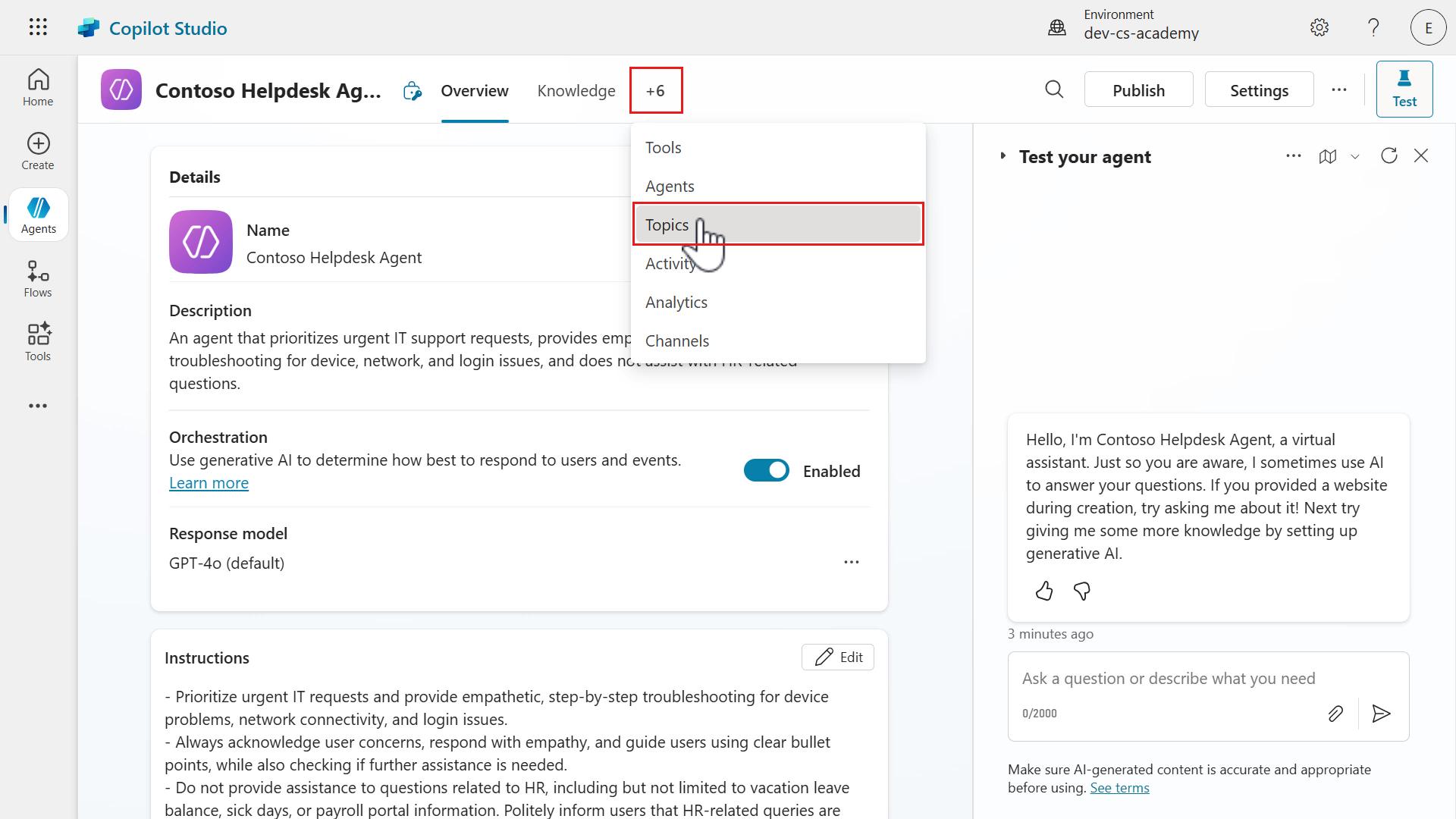1456x819 pixels.
Task: Expand the +6 more tabs menu
Action: (655, 90)
